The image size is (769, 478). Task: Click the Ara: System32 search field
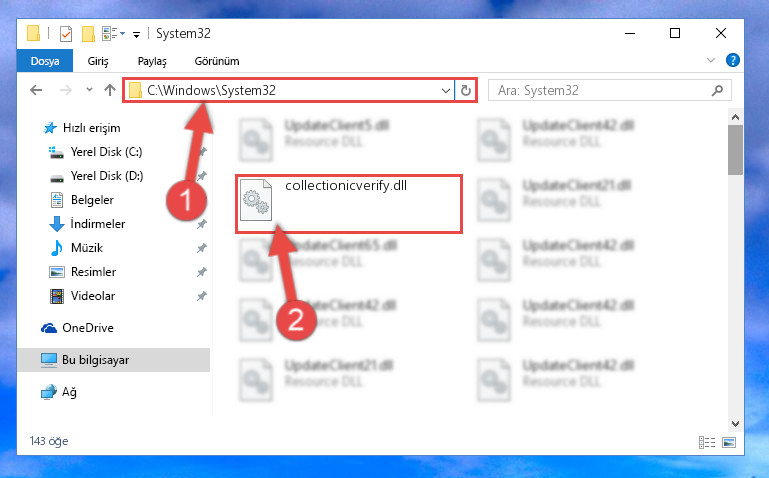coord(603,91)
